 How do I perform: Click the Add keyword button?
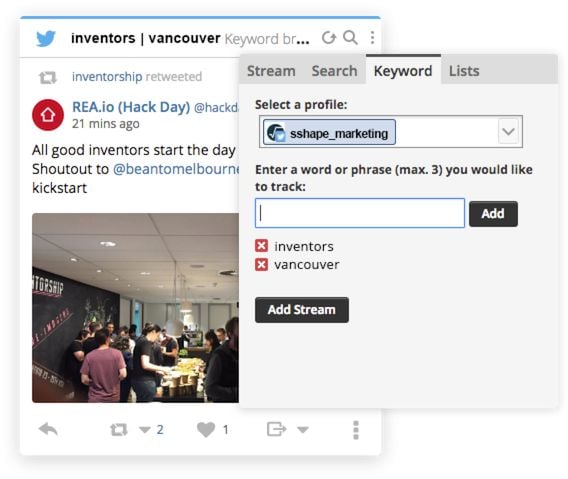point(493,214)
